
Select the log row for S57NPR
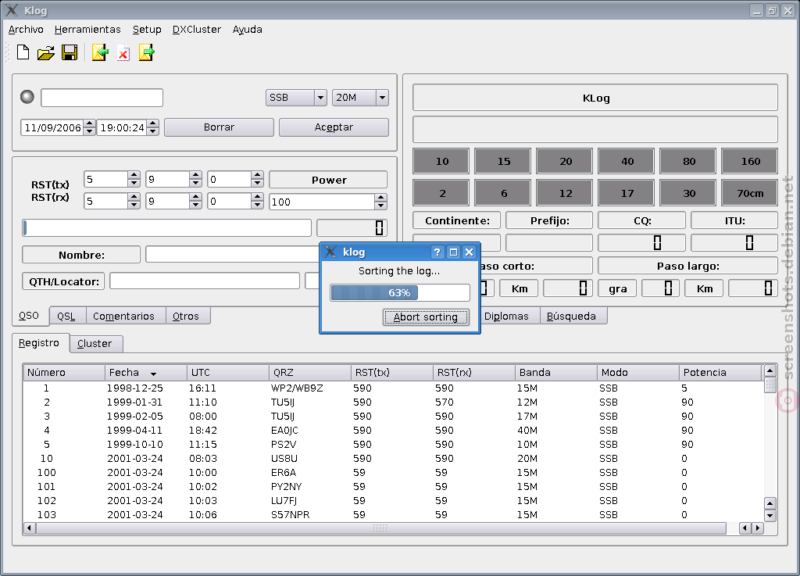click(x=393, y=515)
